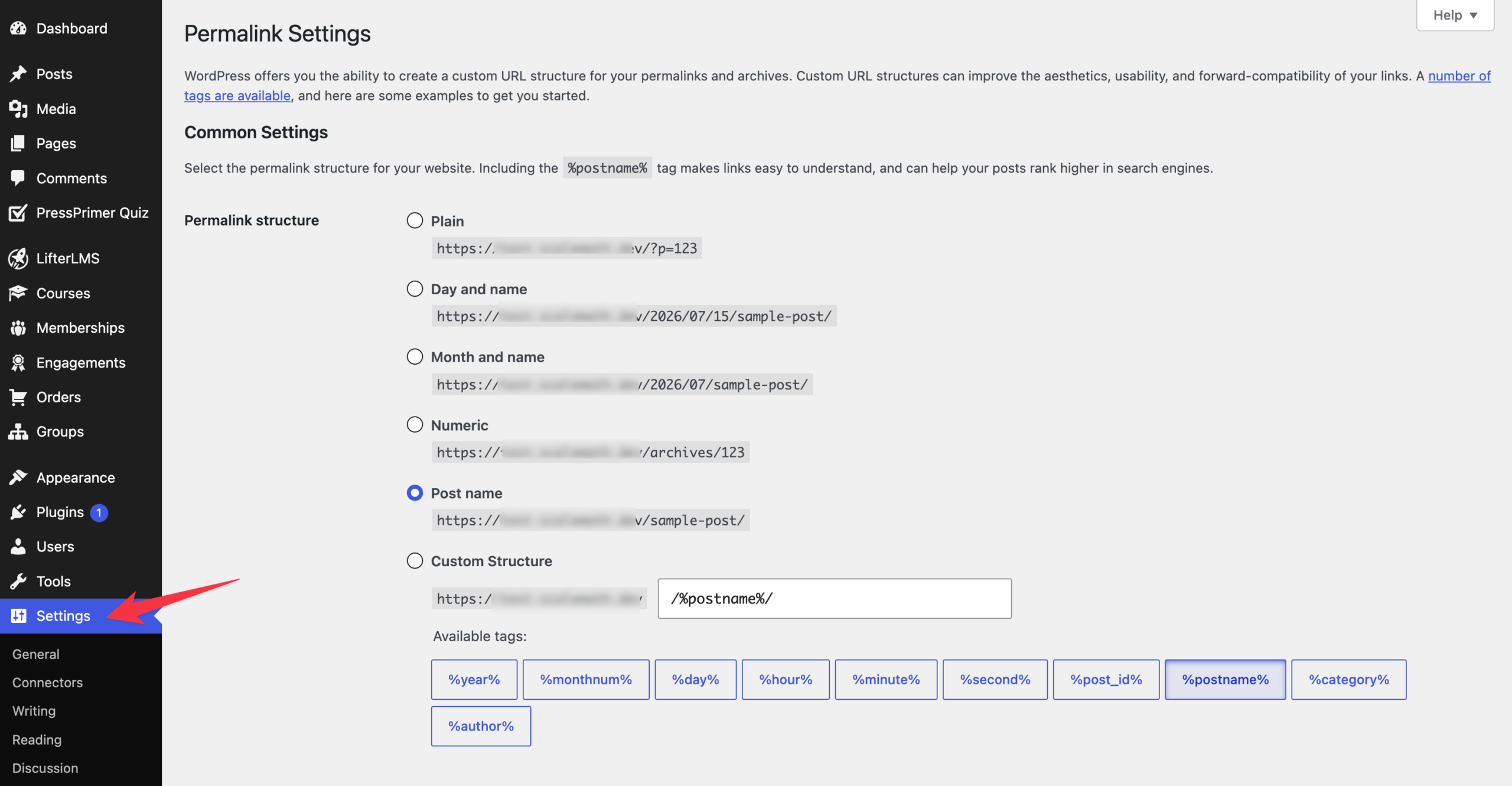Image resolution: width=1512 pixels, height=786 pixels.
Task: Click the example URL ending /2026/07/sample-post/
Action: (623, 384)
